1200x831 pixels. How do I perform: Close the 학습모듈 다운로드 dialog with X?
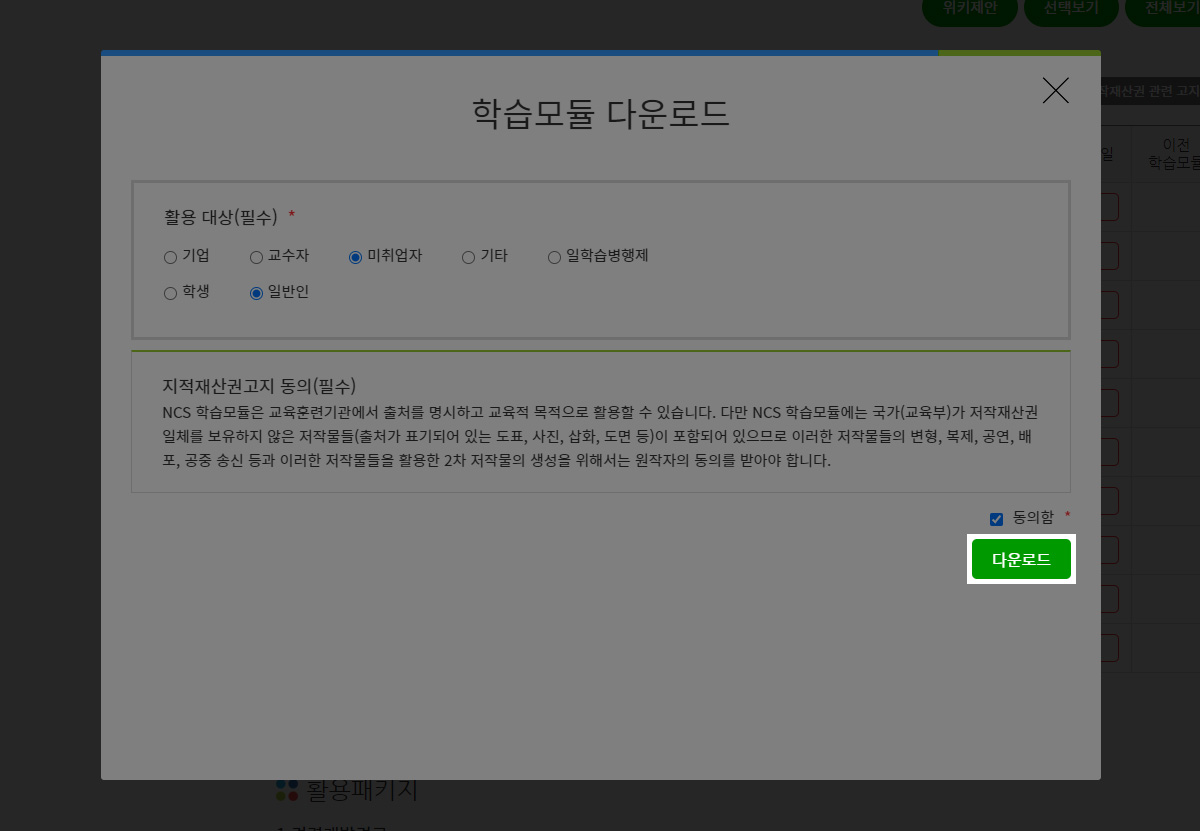pyautogui.click(x=1055, y=91)
